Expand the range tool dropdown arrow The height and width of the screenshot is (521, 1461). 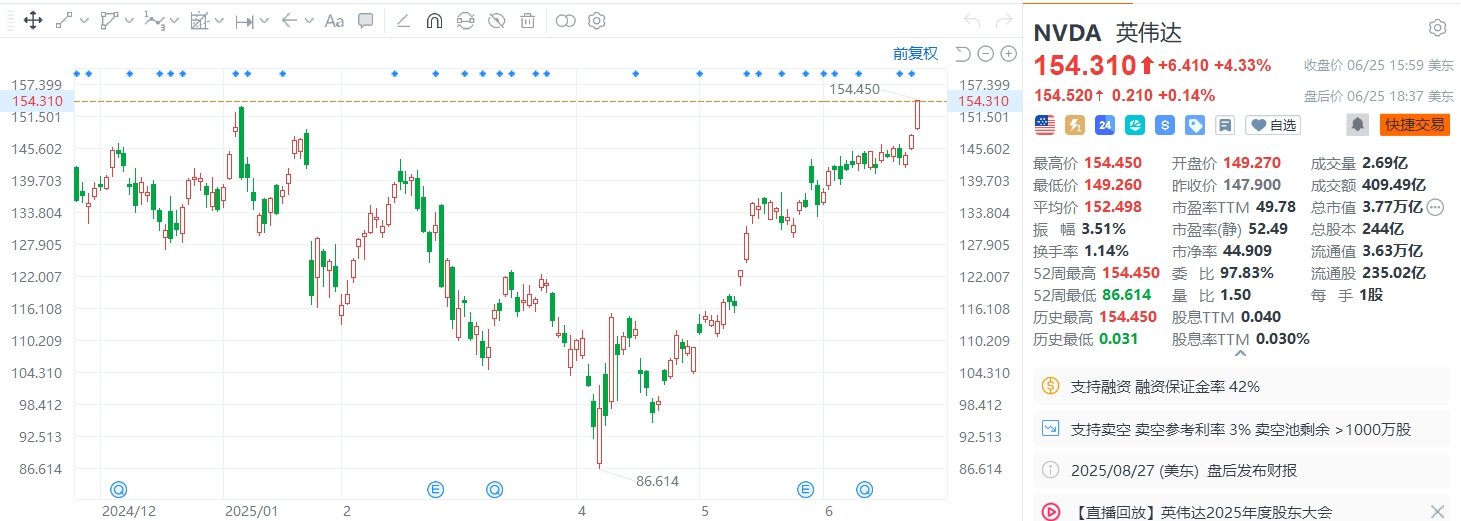(x=263, y=20)
